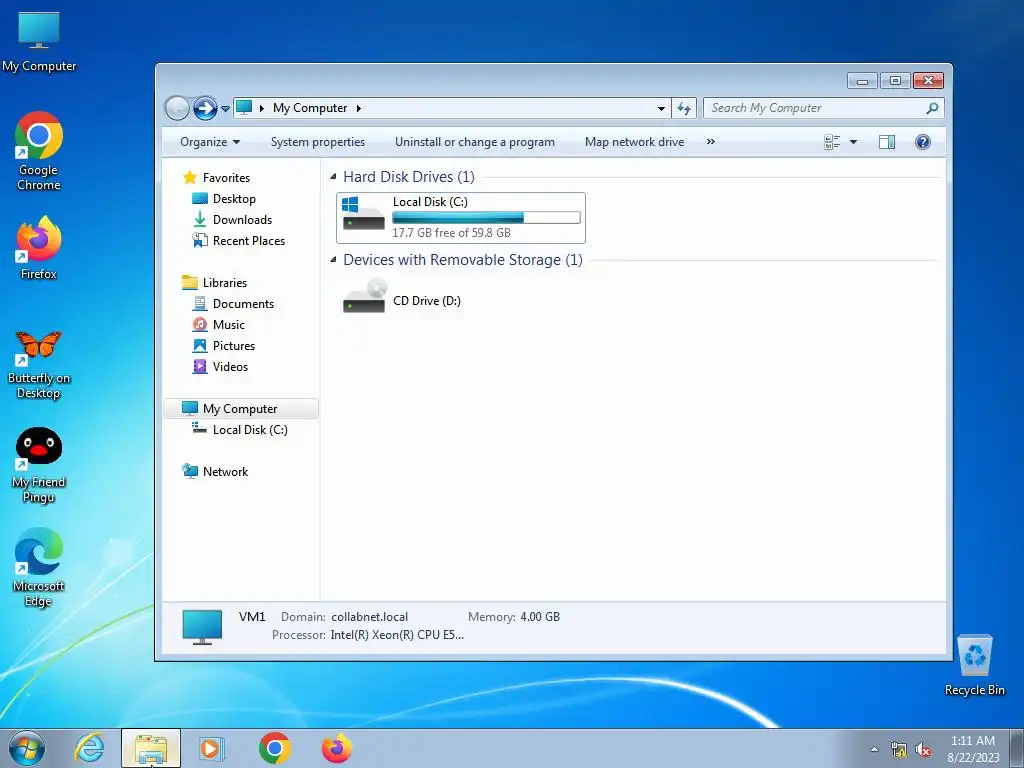
Task: Click Map network drive
Action: pos(635,142)
